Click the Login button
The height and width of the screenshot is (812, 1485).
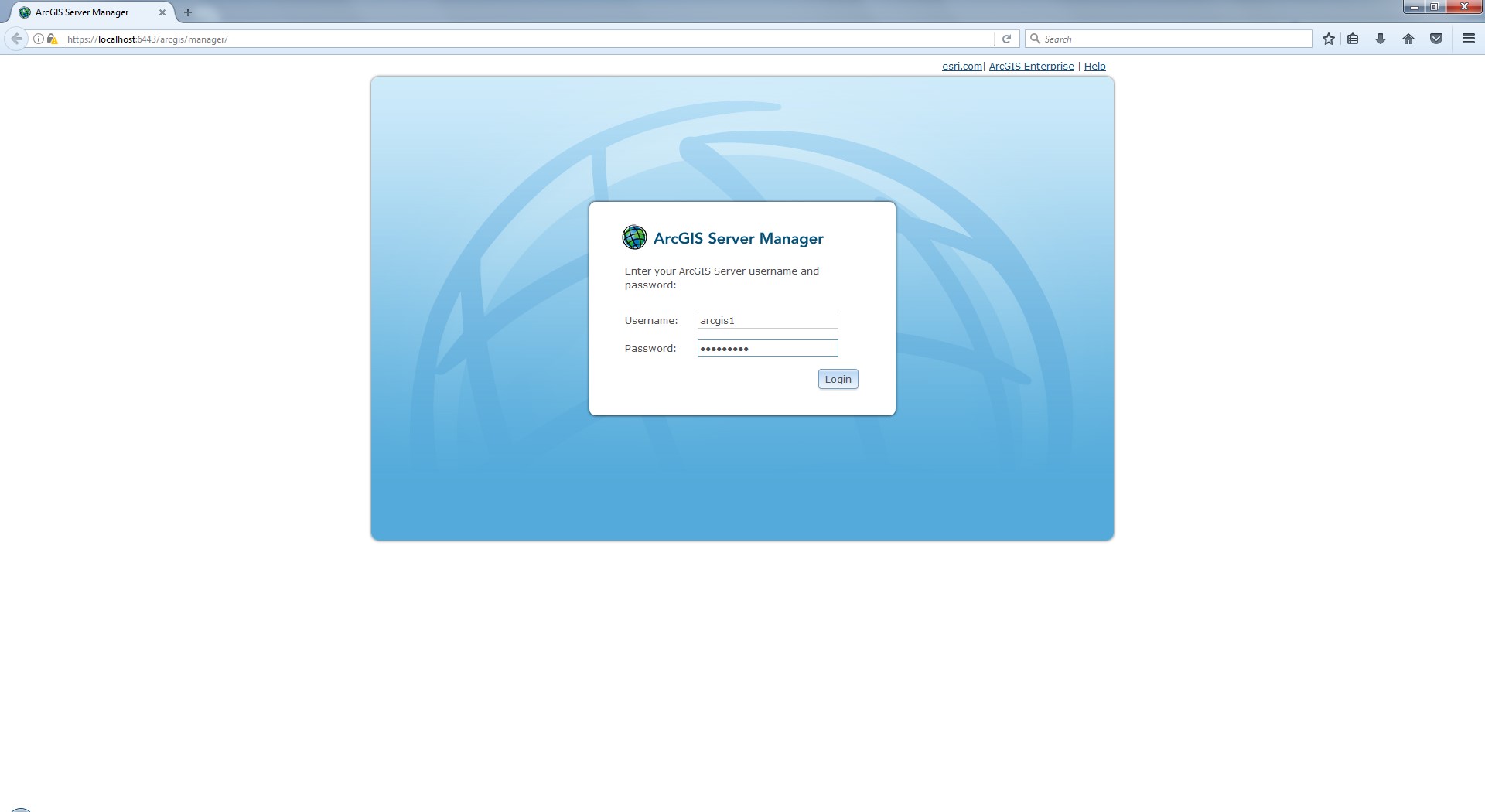(838, 379)
